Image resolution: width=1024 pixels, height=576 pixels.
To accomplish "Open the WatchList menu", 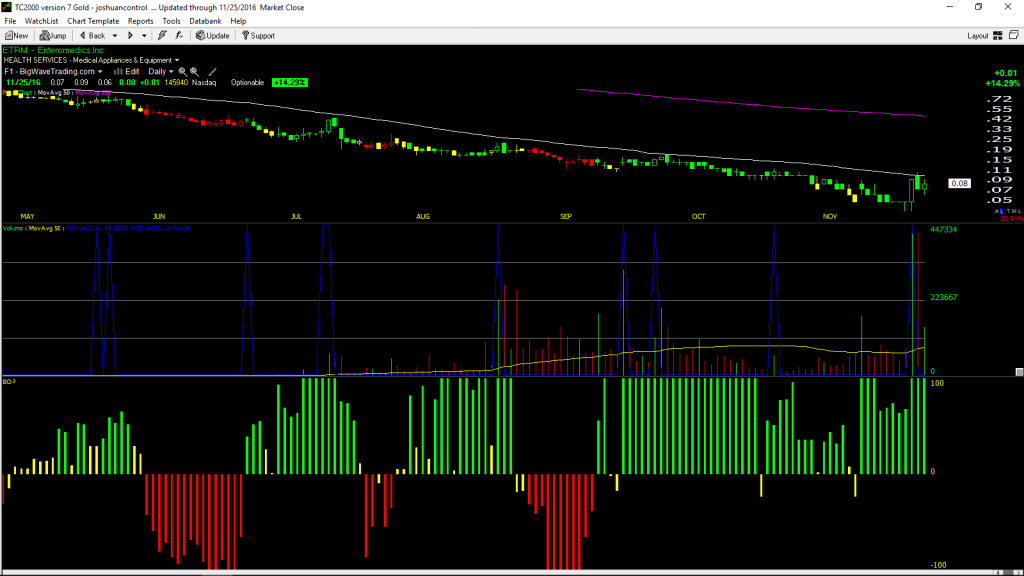I will pos(41,21).
